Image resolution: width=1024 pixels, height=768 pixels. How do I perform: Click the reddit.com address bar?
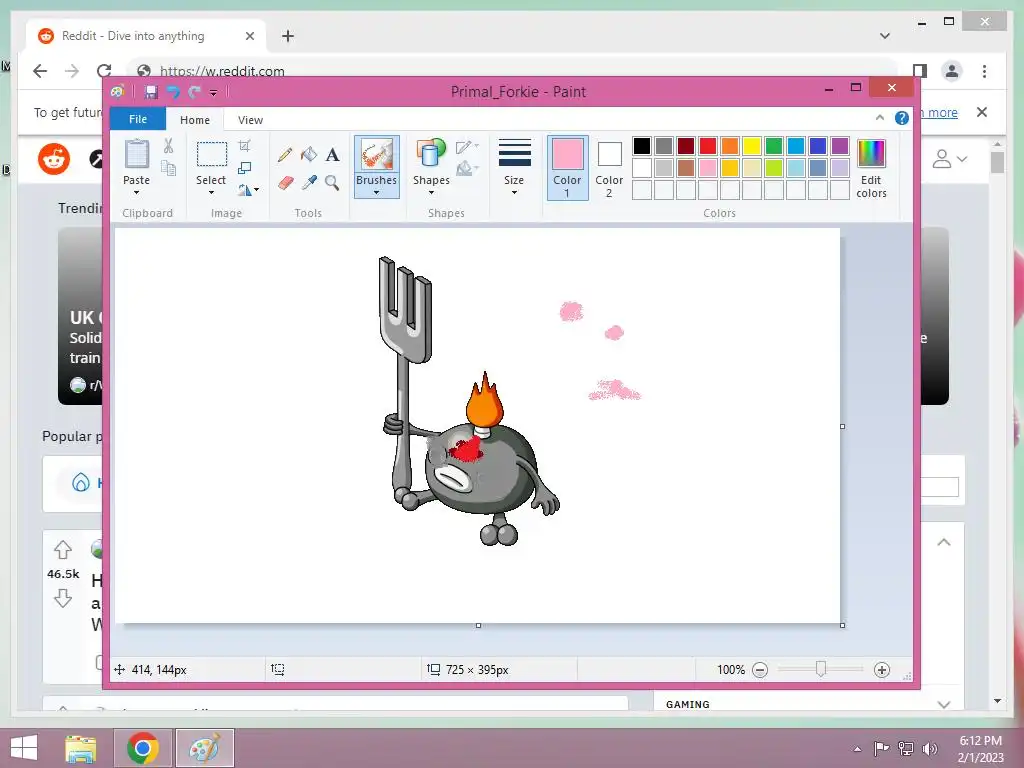click(513, 71)
